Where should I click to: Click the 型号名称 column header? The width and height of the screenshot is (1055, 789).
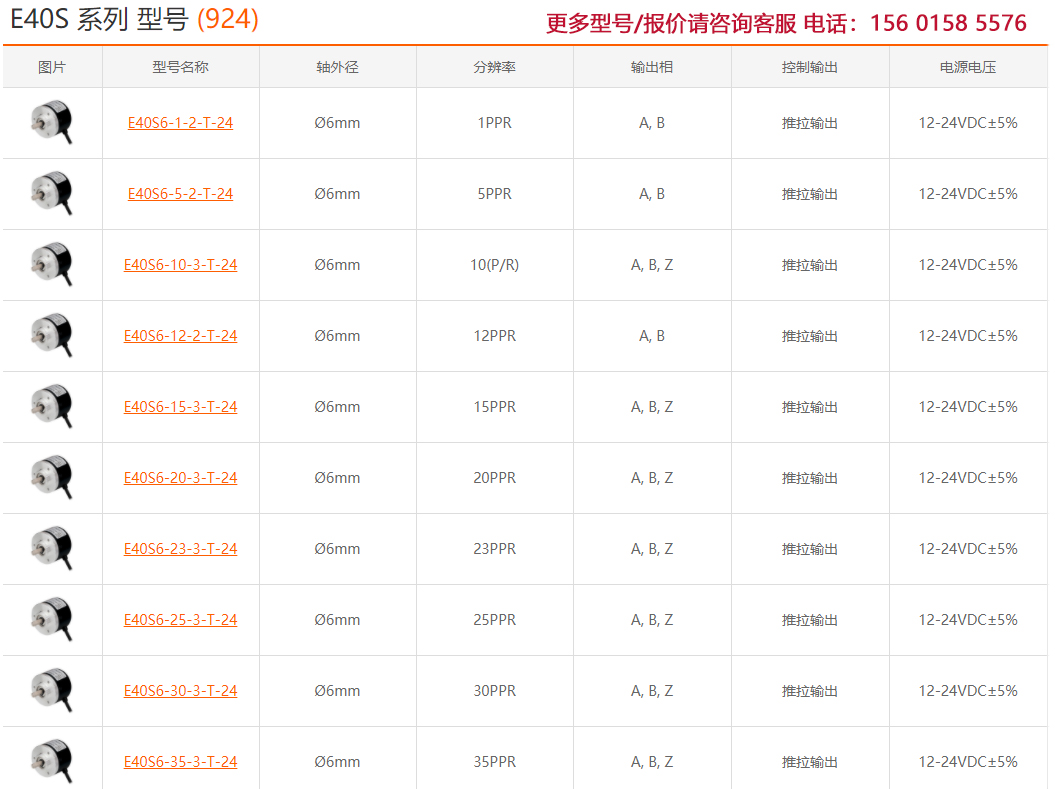pyautogui.click(x=180, y=67)
